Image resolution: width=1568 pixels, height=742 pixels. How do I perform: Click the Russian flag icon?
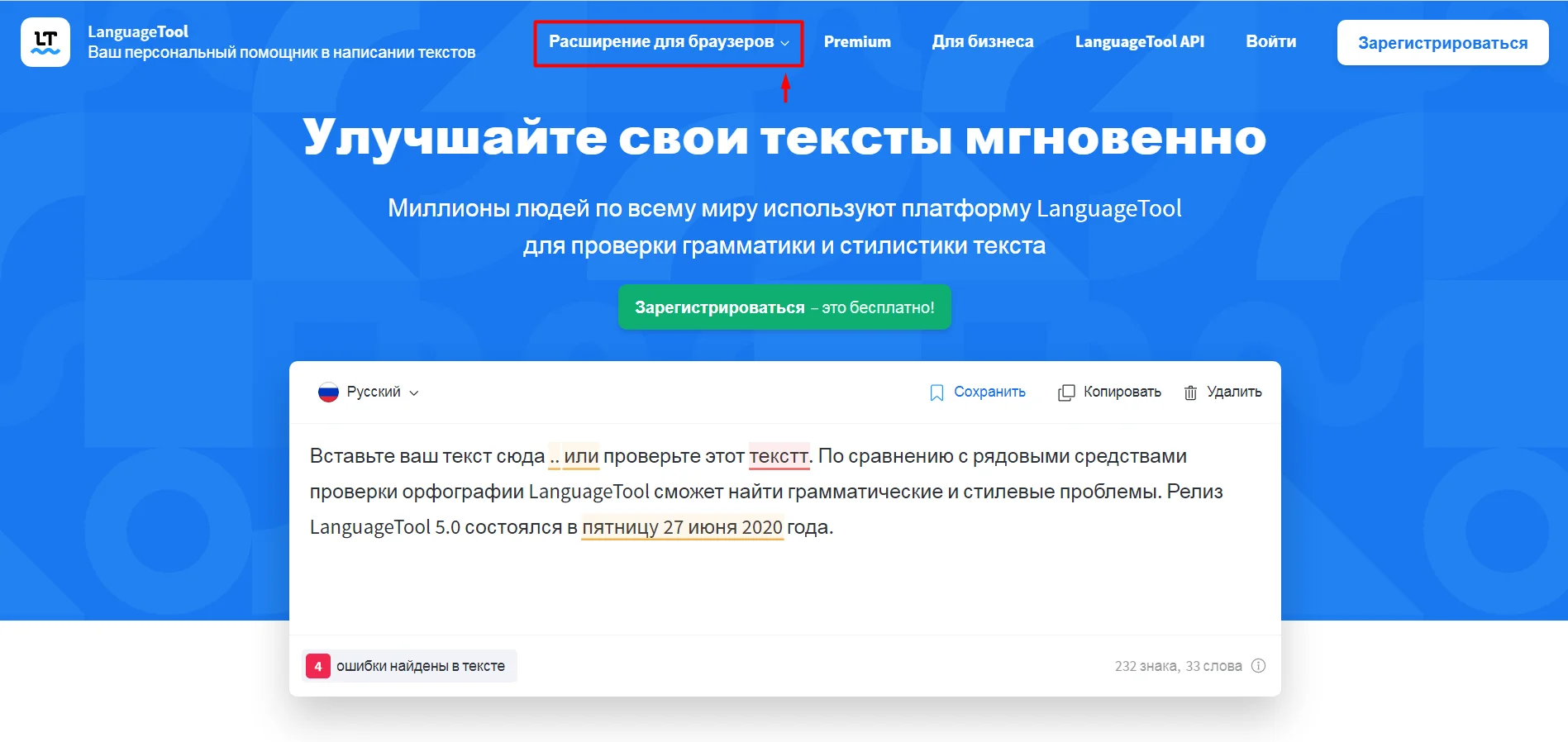point(328,392)
